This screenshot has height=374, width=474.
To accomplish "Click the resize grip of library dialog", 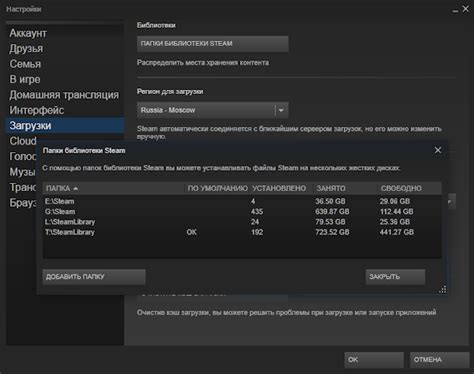I will pyautogui.click(x=442, y=290).
